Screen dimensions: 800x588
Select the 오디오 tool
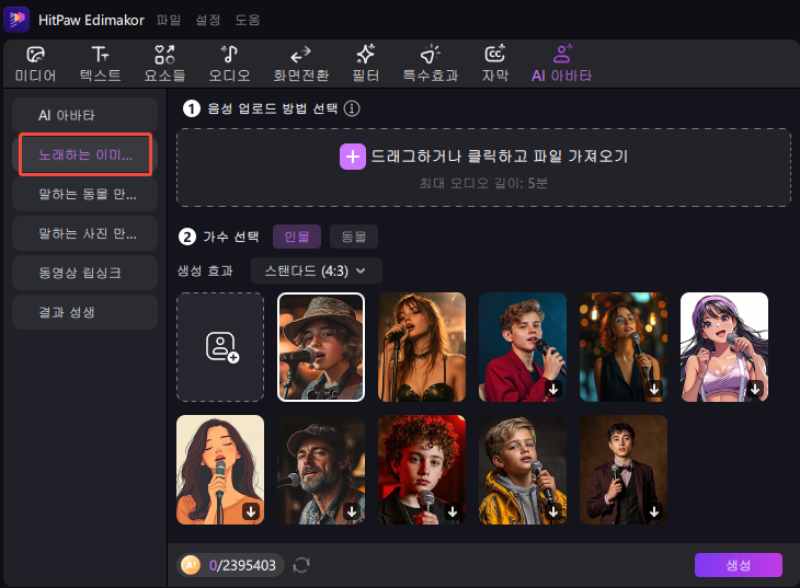228,62
